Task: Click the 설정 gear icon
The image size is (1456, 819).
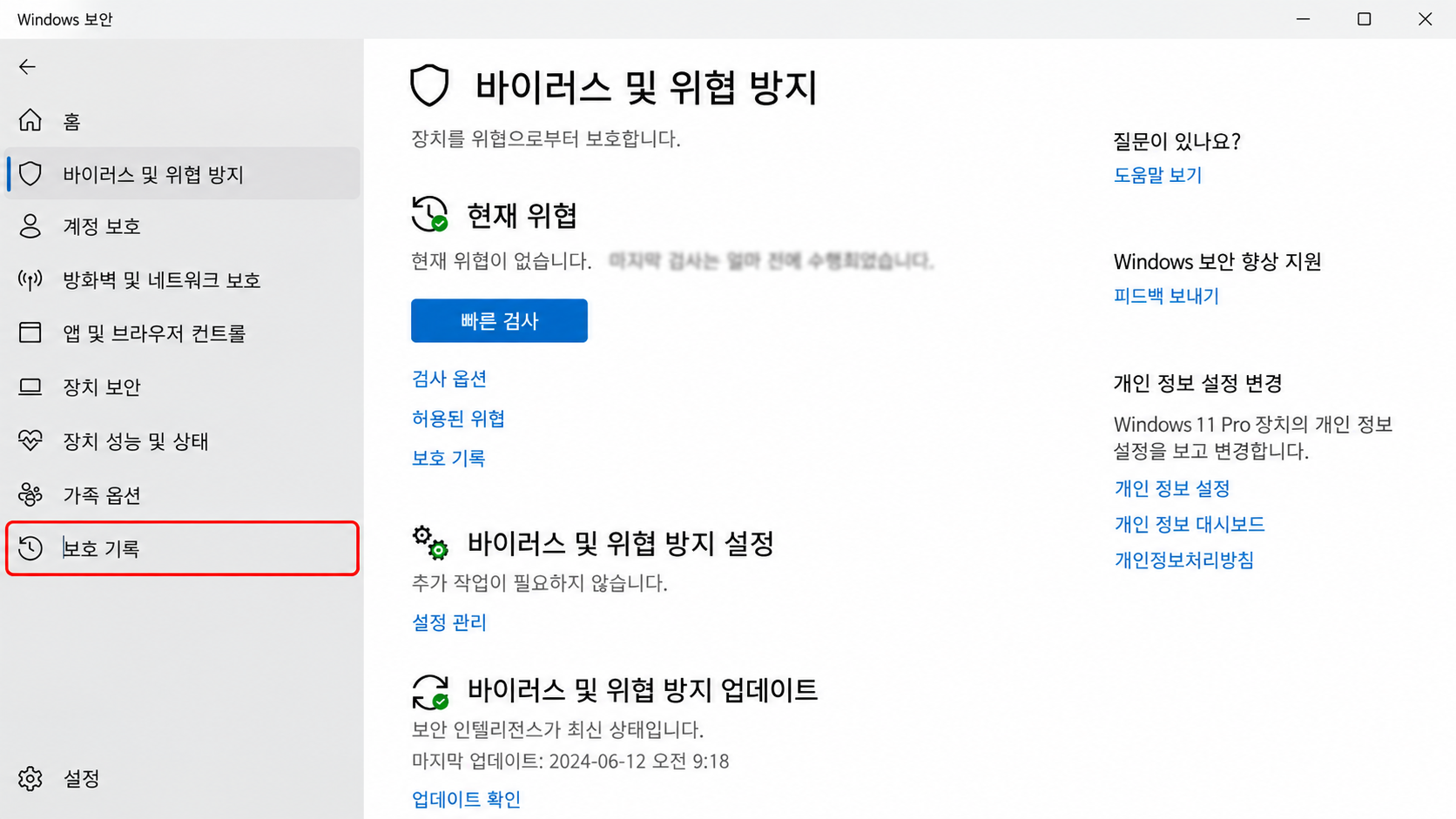Action: (x=30, y=778)
